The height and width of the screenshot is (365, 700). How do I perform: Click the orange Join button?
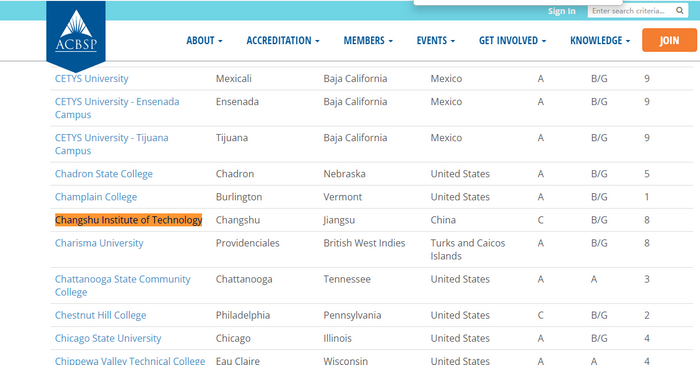[669, 40]
